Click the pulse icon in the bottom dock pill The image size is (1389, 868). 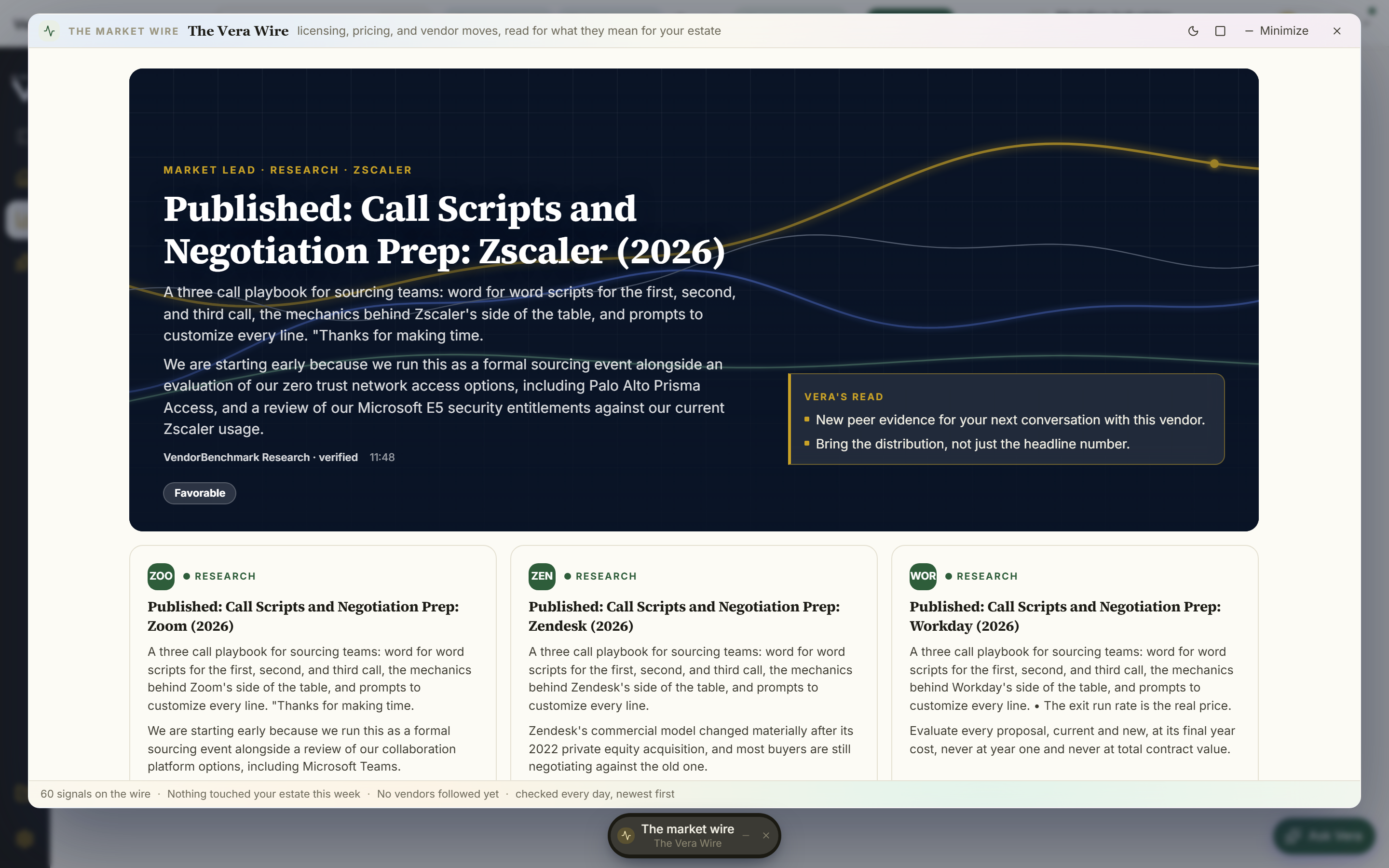(626, 836)
